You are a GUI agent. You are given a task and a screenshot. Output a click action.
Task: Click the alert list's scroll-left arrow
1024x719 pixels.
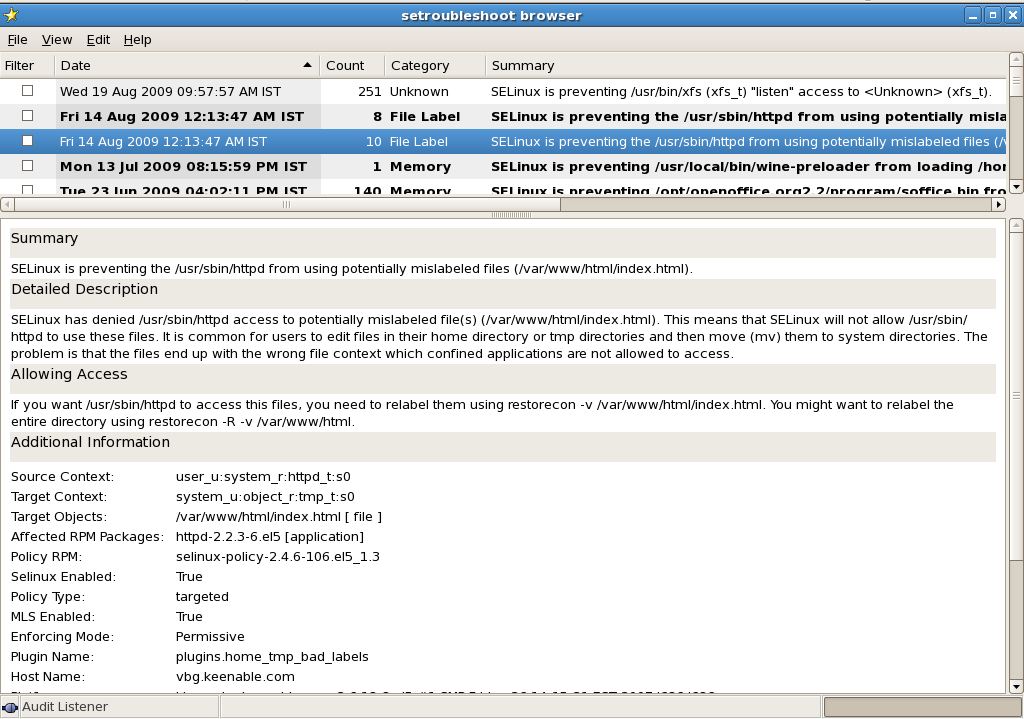[x=6, y=204]
